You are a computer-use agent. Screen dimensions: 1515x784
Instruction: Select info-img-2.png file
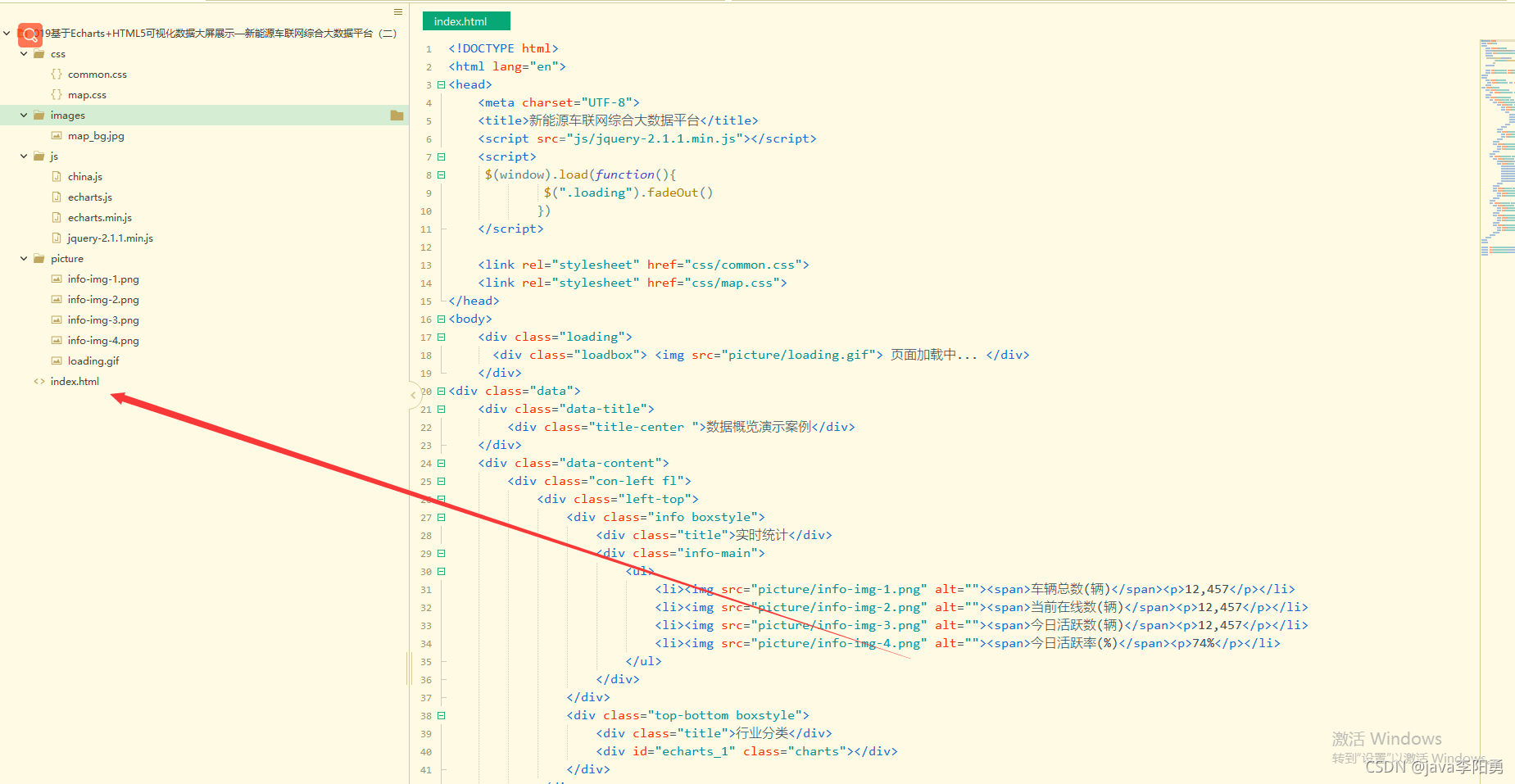[103, 300]
